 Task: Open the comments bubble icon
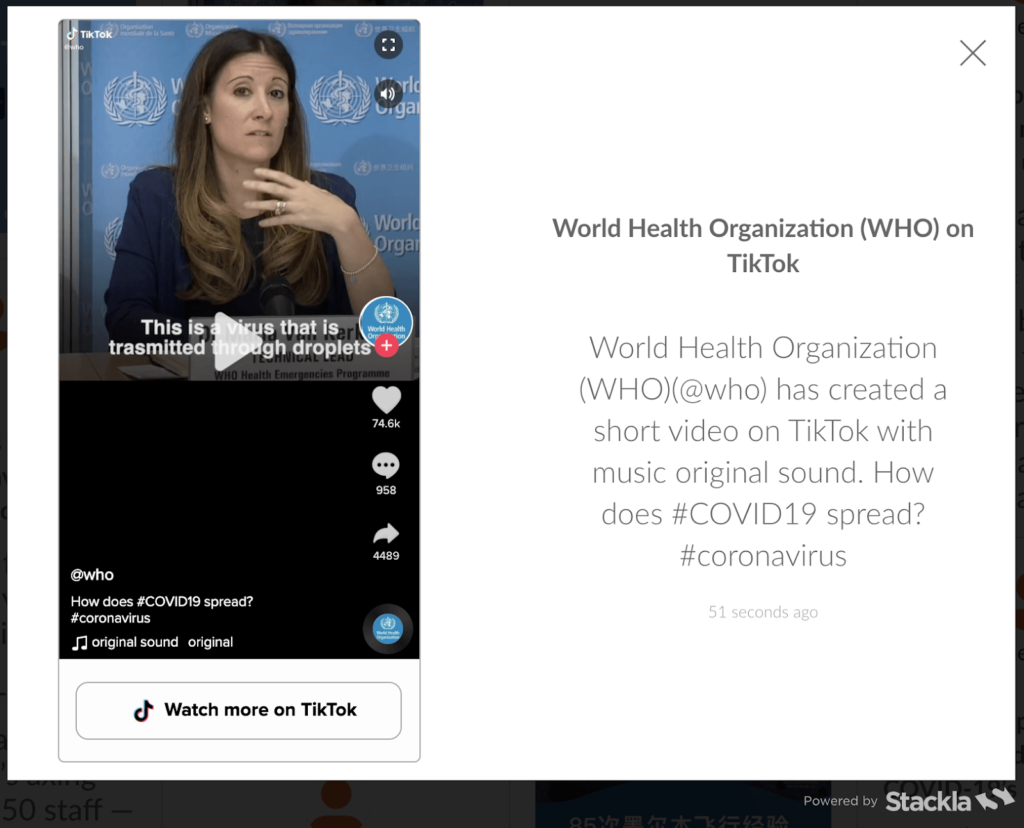tap(385, 466)
